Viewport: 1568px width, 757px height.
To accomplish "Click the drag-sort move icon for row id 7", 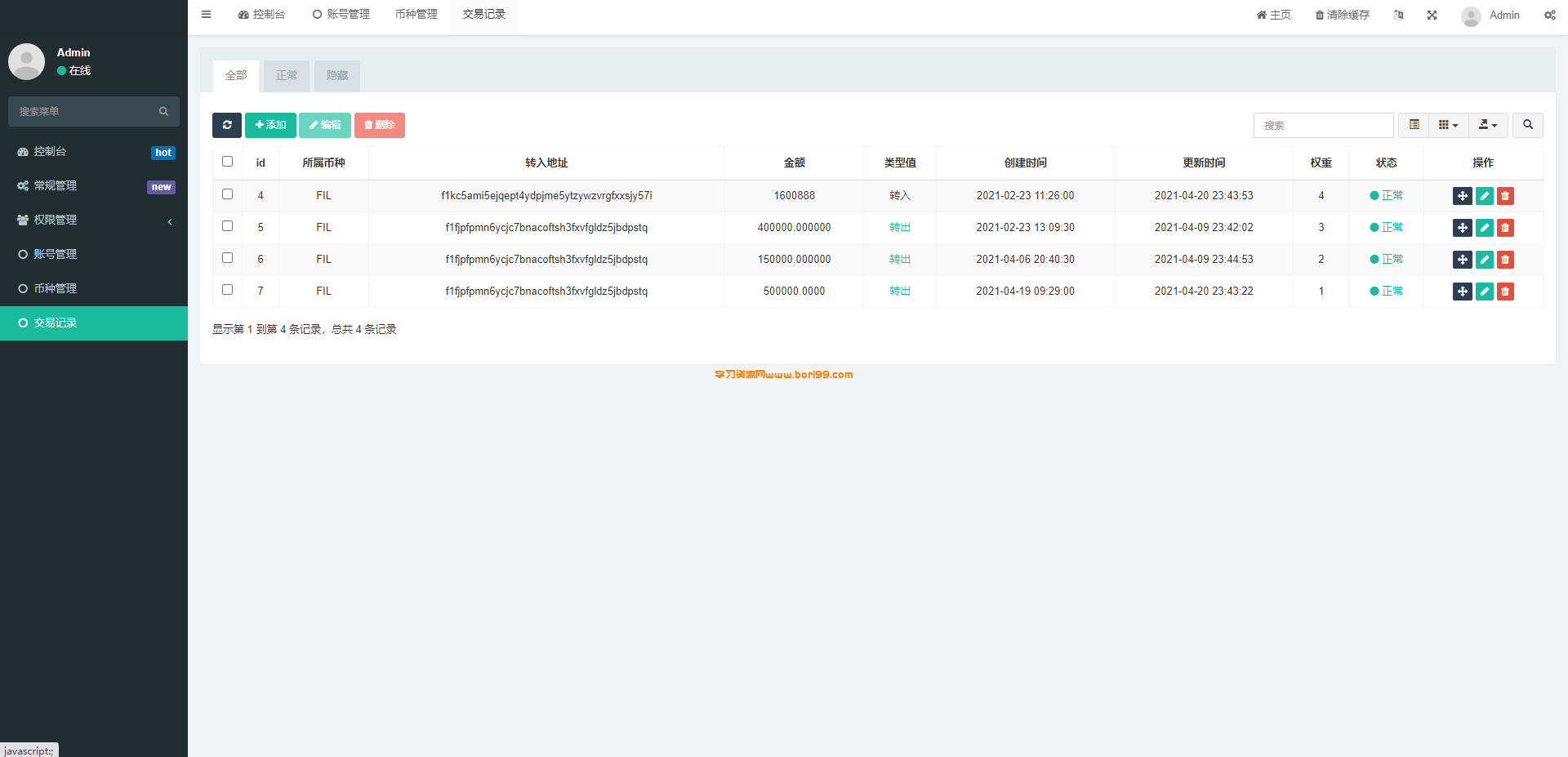I will (1463, 292).
